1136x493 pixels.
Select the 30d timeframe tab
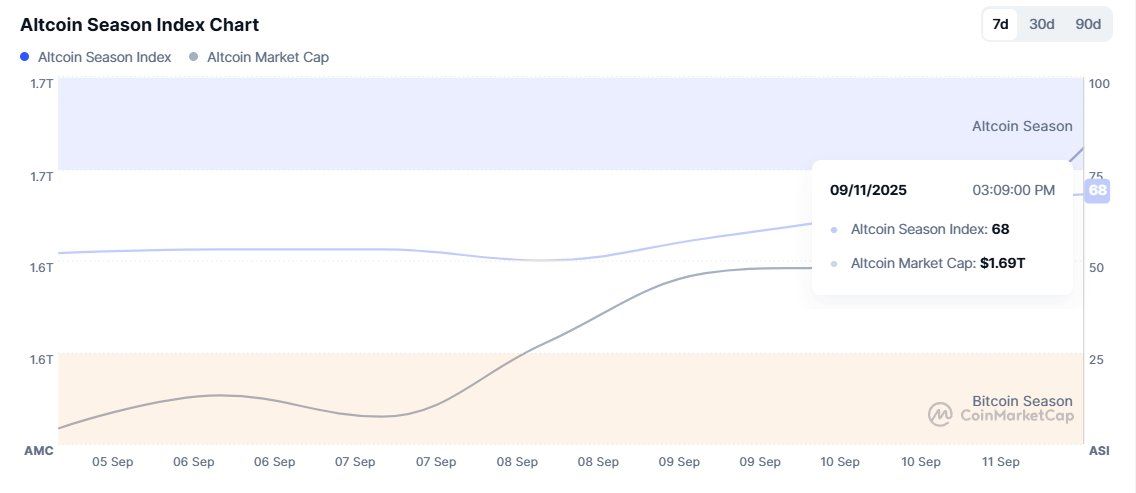pyautogui.click(x=1042, y=24)
